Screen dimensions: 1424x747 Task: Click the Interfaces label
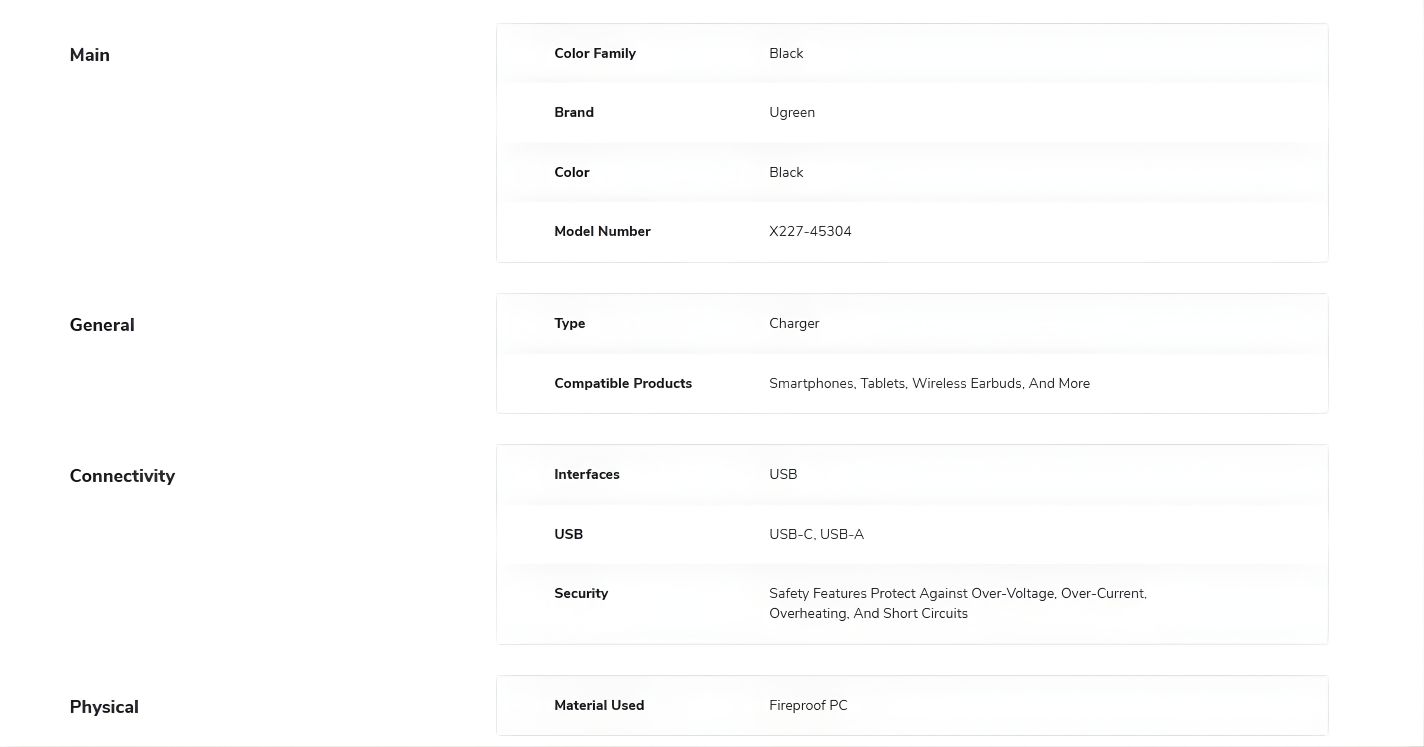click(587, 474)
